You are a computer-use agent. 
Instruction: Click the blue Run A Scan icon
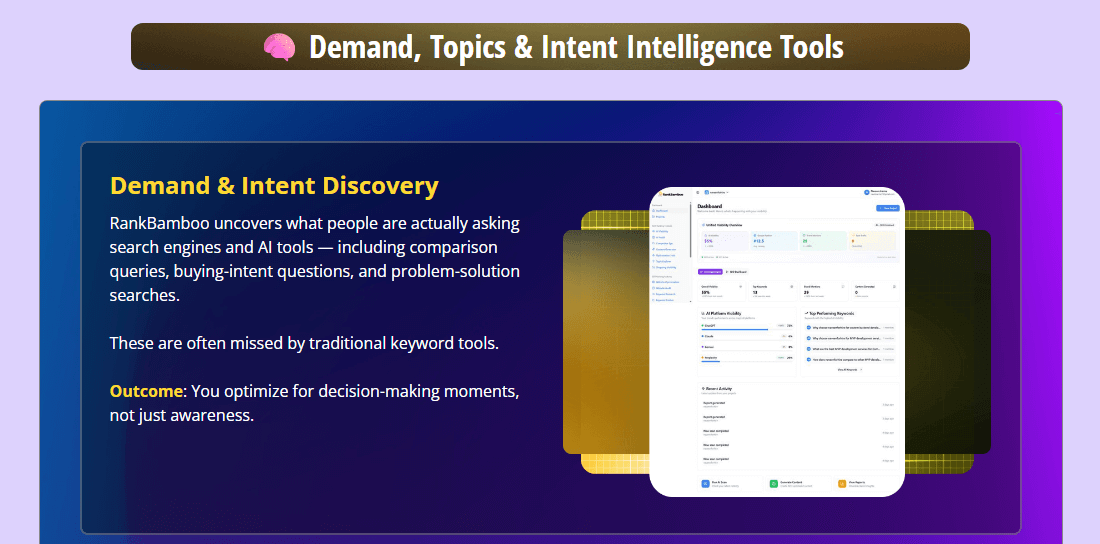point(705,483)
